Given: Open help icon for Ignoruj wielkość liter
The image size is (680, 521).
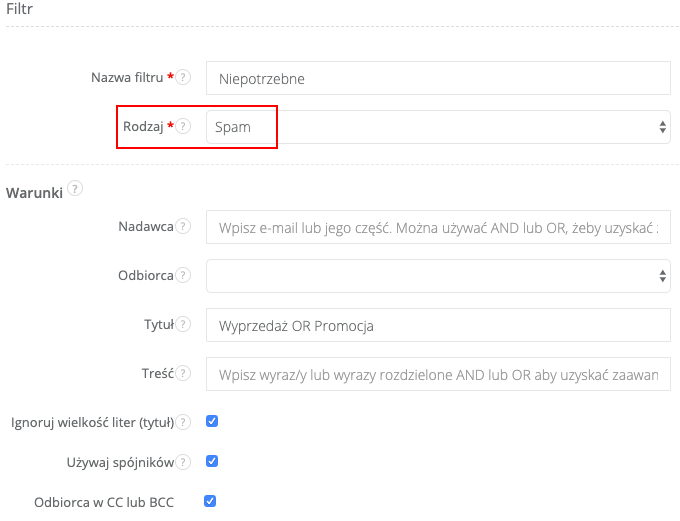Looking at the screenshot, I should point(183,422).
